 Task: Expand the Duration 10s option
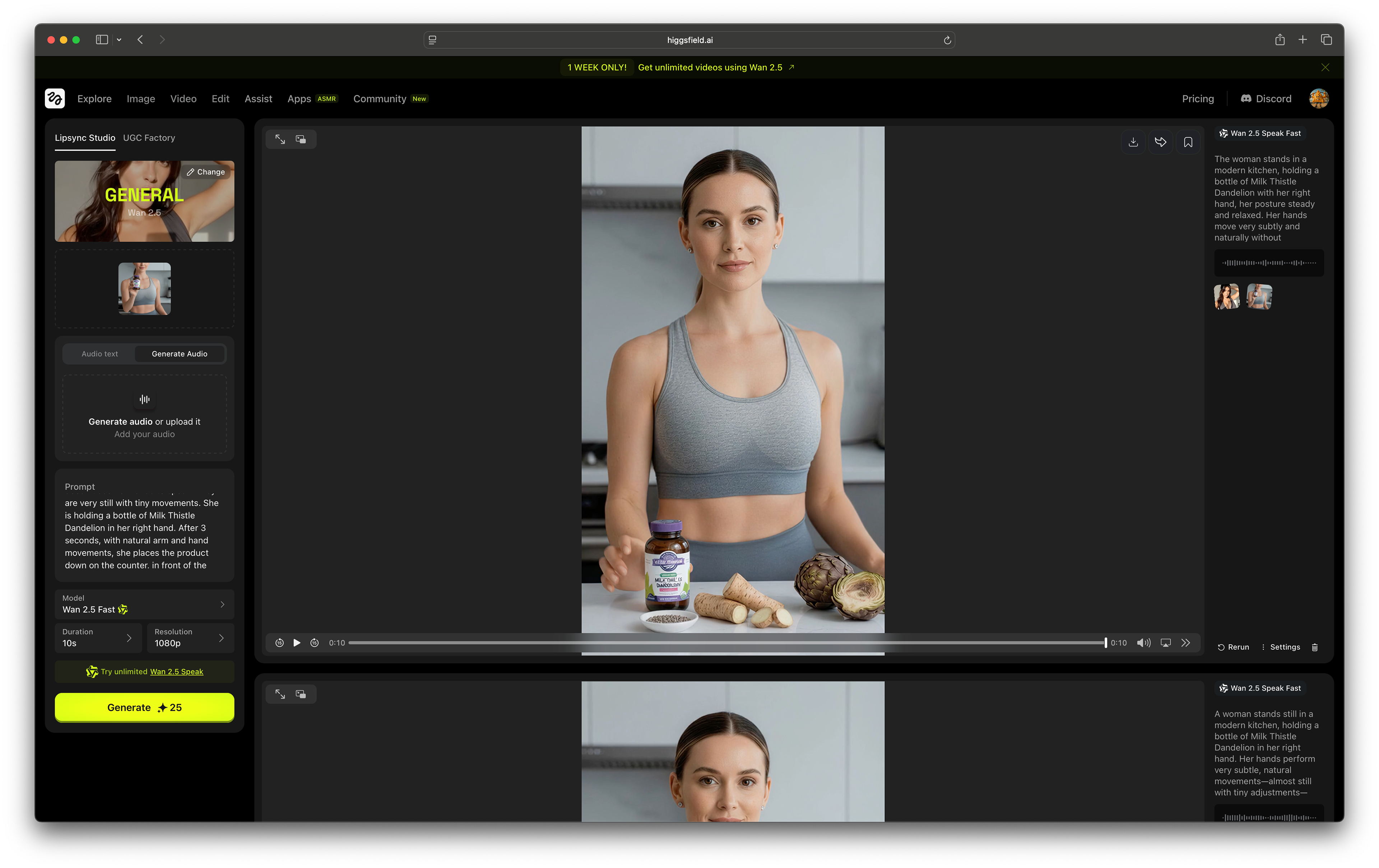98,637
